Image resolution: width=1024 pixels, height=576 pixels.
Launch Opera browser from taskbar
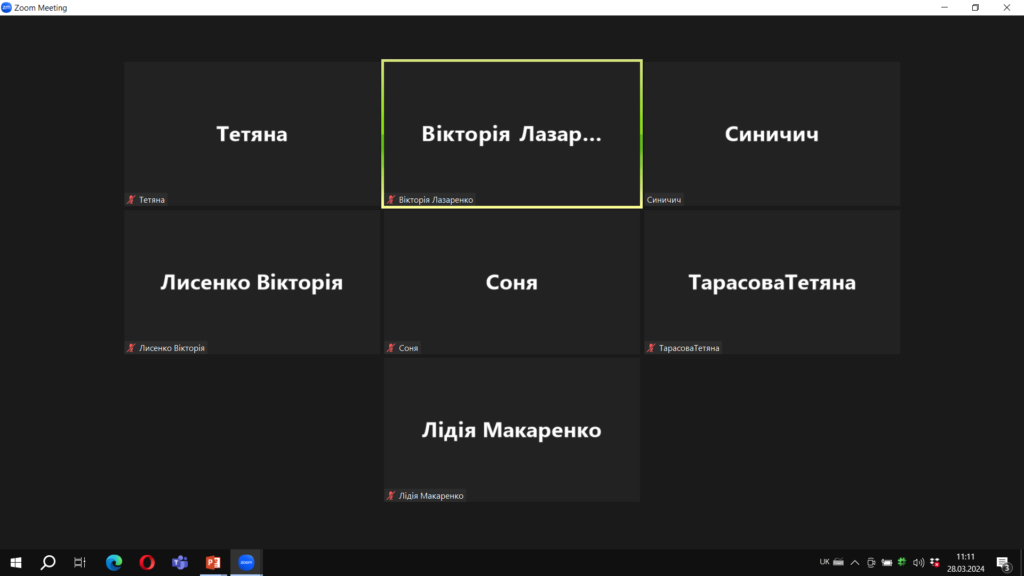pos(147,562)
